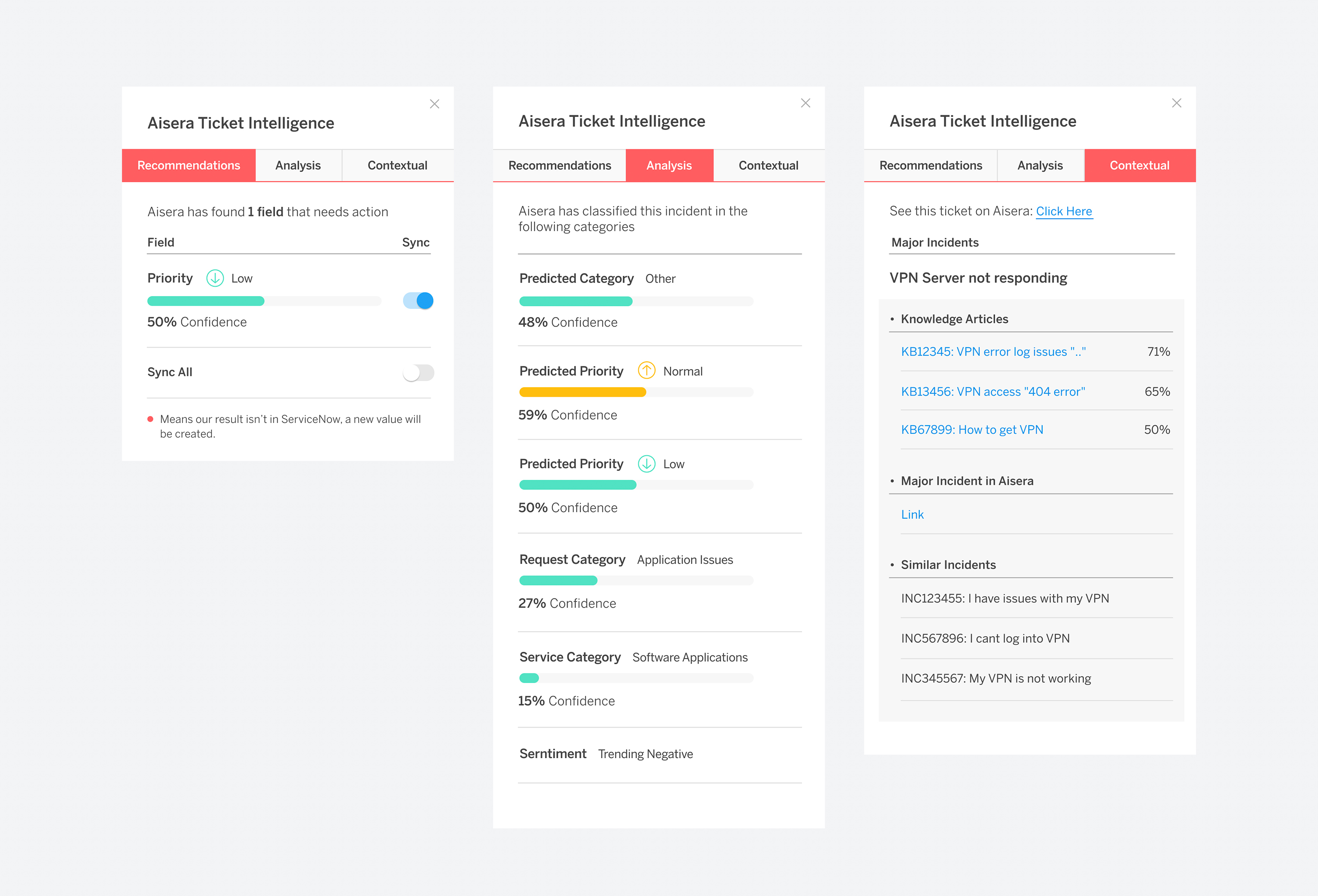This screenshot has height=896, width=1318.
Task: Open Contextual tab in the middle panel
Action: pyautogui.click(x=768, y=165)
